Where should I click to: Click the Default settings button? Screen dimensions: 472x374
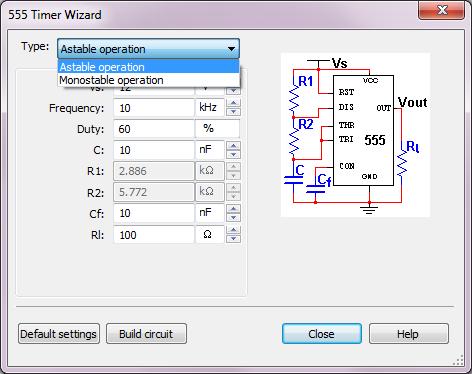[59, 334]
